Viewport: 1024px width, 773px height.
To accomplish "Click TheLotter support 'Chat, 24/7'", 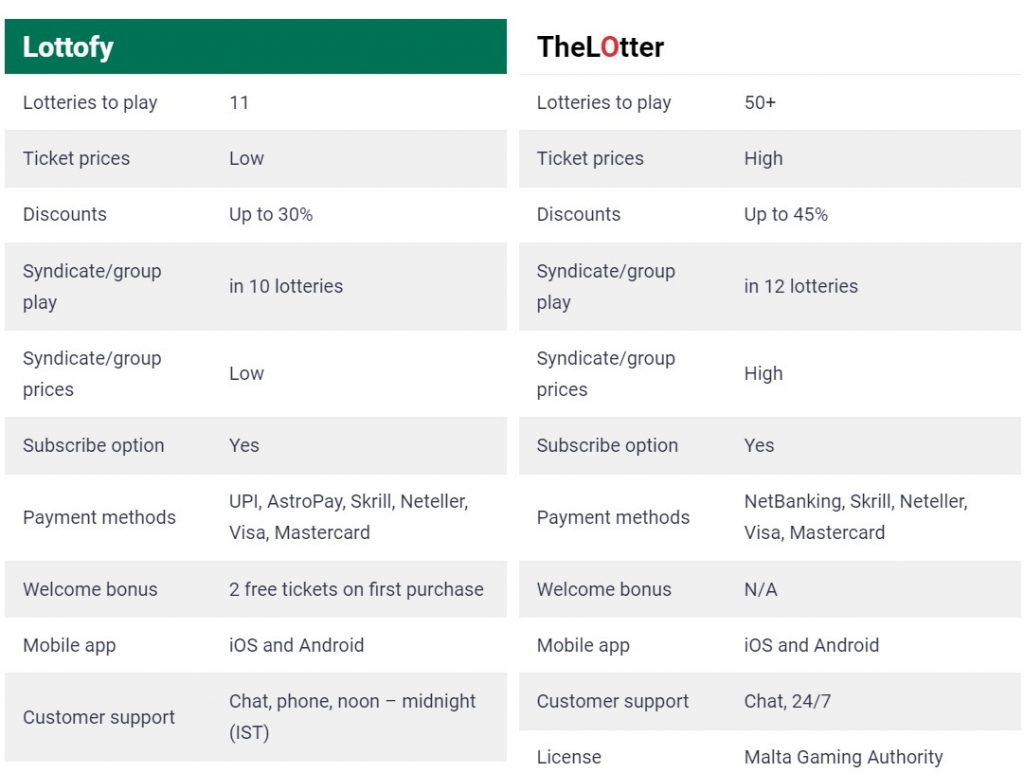I will 788,701.
